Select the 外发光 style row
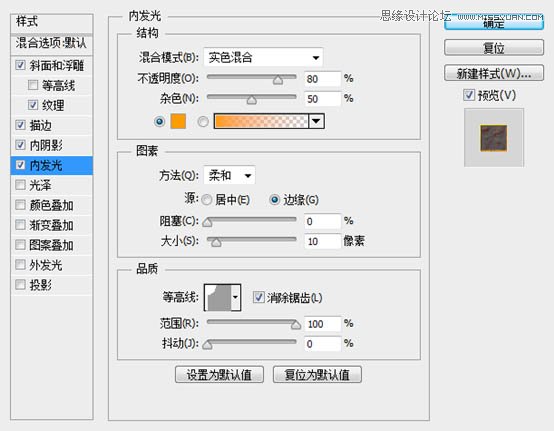Screen dimensions: 554x431 click(x=52, y=265)
